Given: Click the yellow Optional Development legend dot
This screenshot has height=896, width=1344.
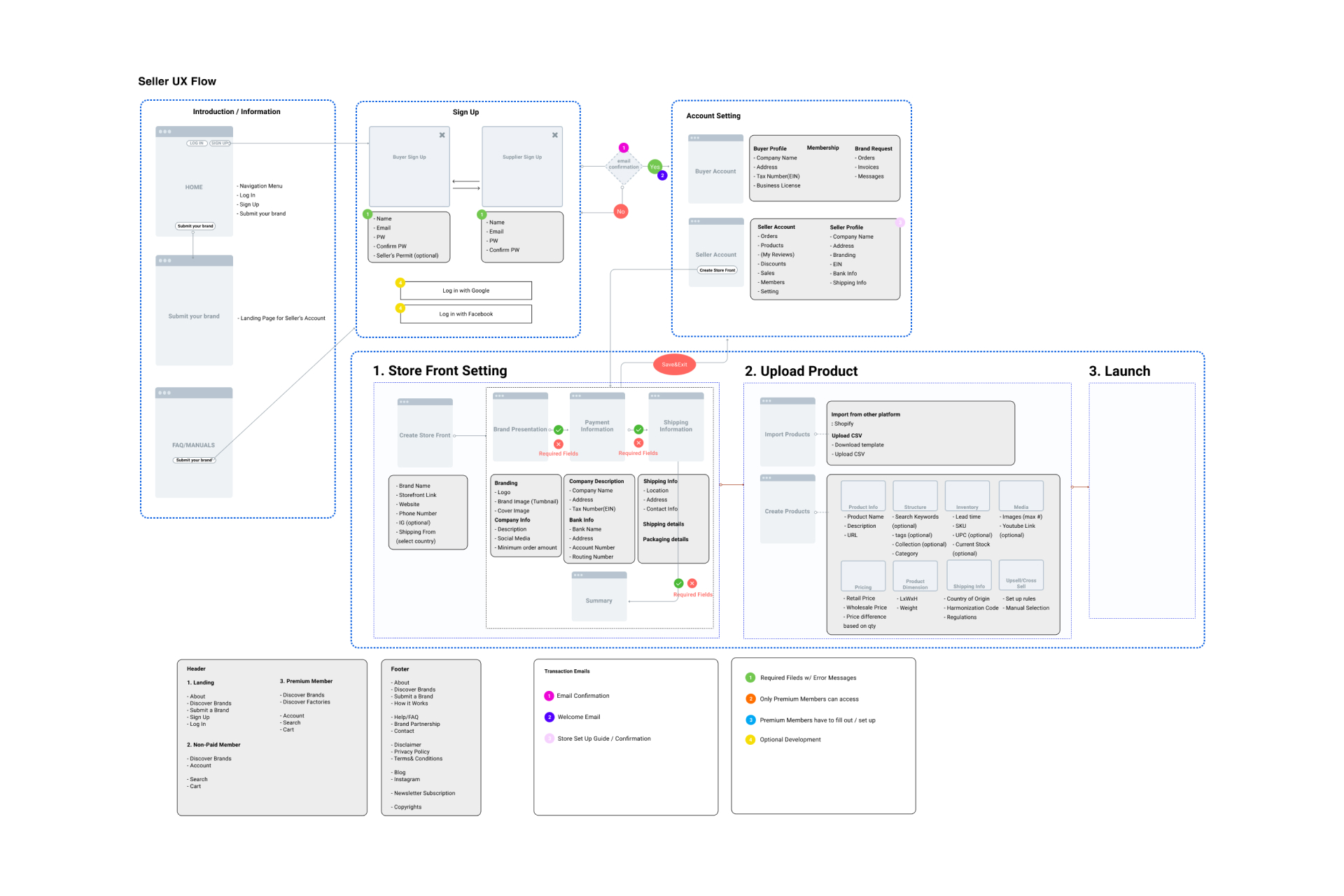Looking at the screenshot, I should click(x=750, y=740).
